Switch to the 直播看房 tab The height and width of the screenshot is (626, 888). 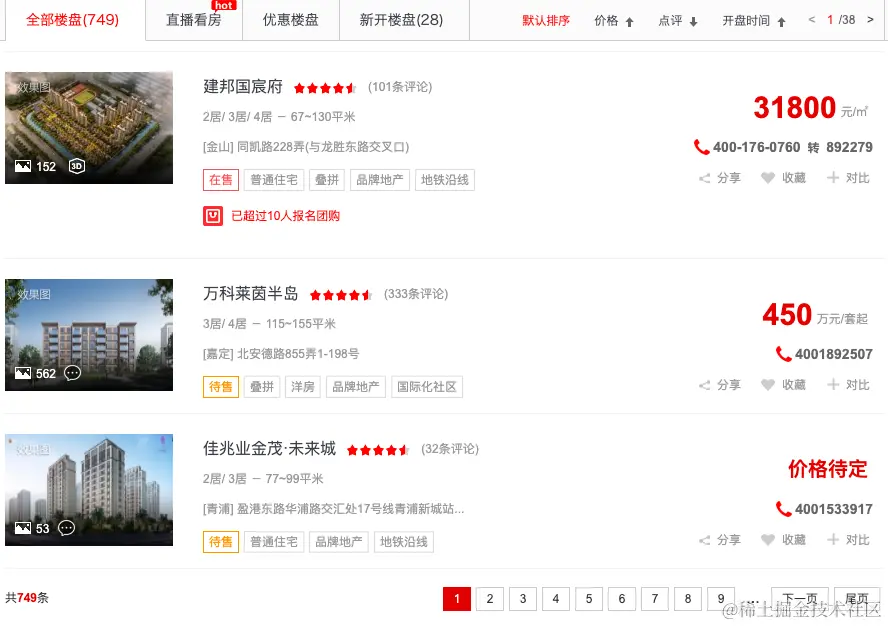tap(194, 20)
